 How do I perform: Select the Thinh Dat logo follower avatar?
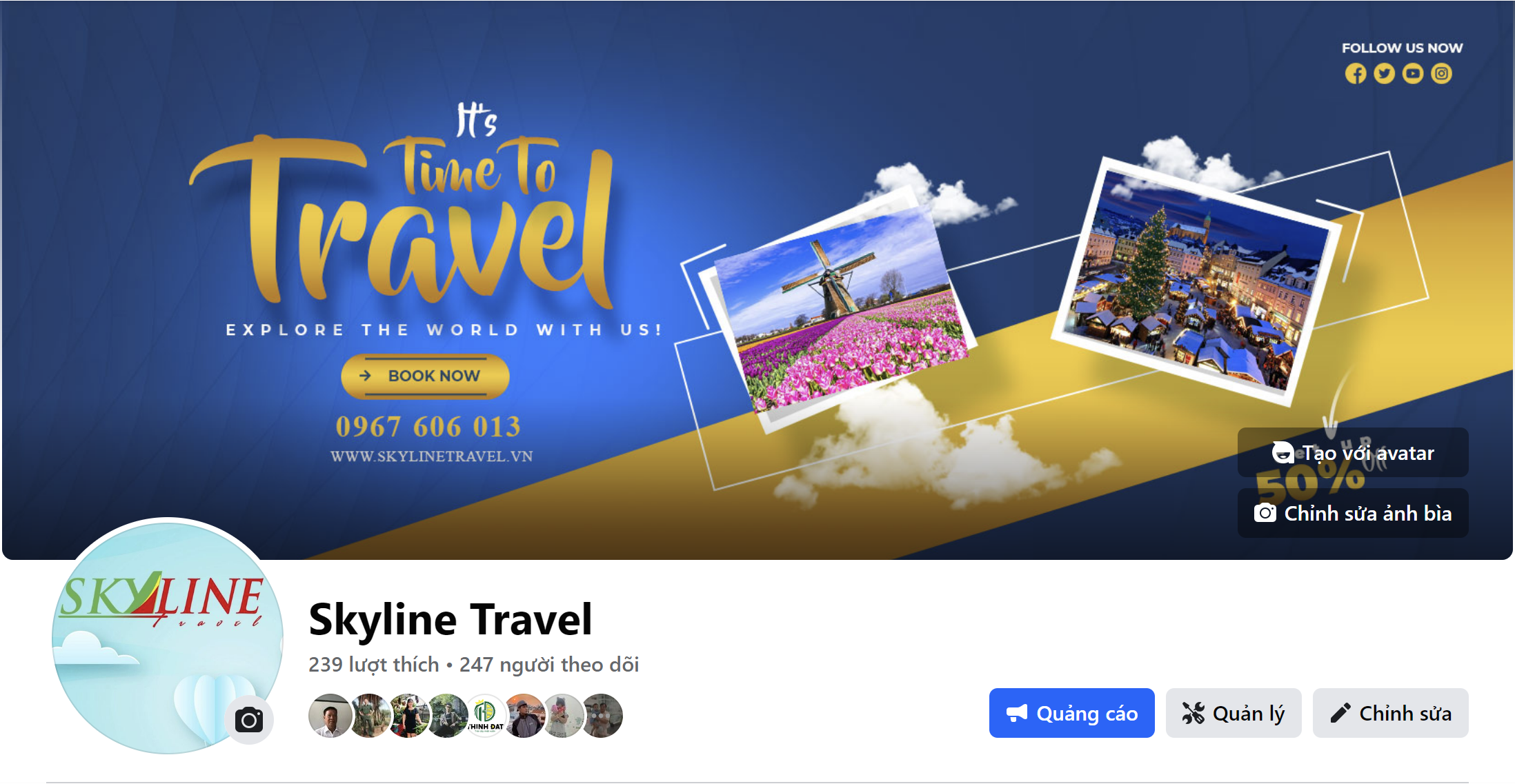click(x=485, y=716)
